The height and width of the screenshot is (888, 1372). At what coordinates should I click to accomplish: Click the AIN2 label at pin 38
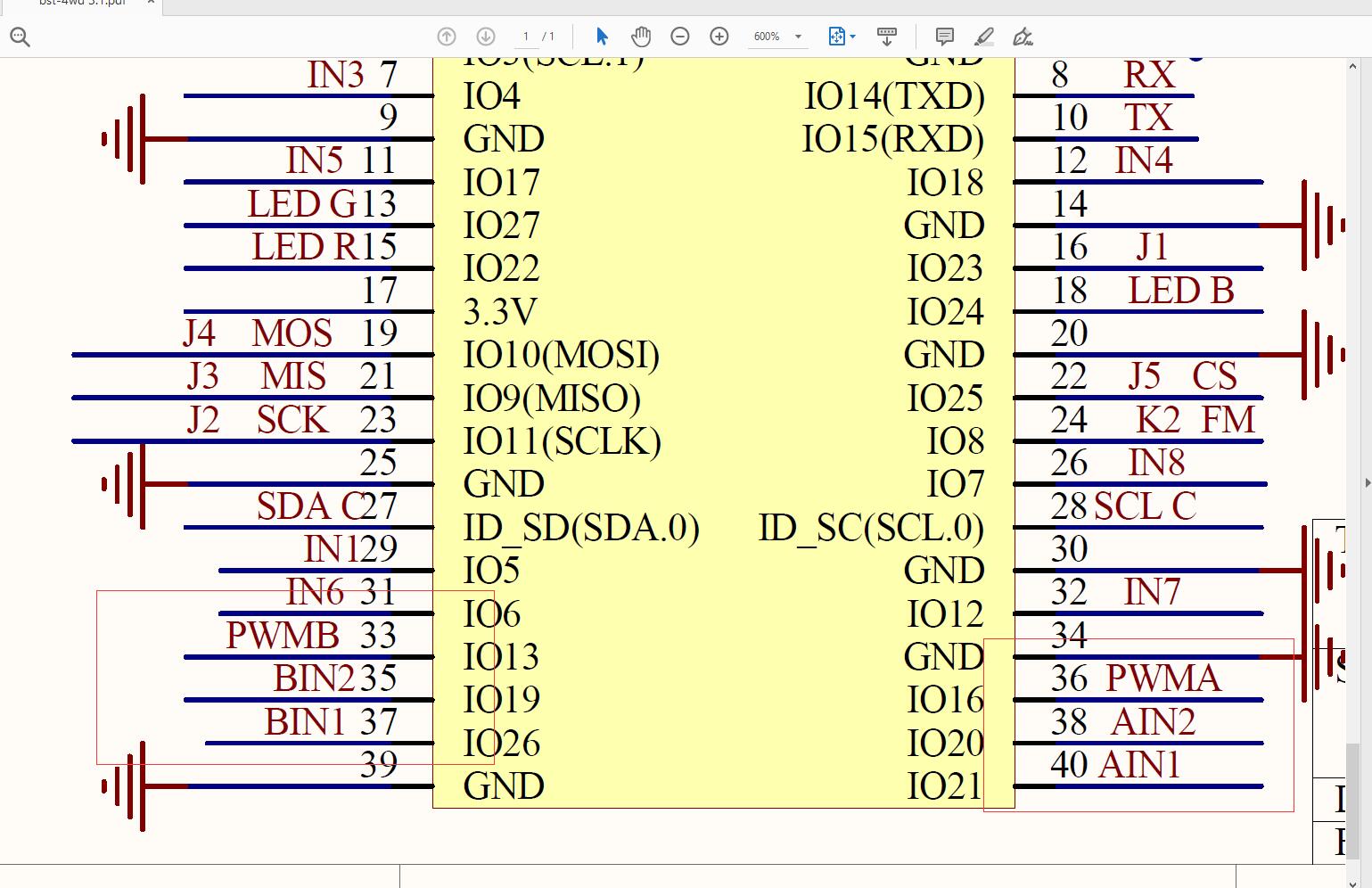coord(1153,722)
